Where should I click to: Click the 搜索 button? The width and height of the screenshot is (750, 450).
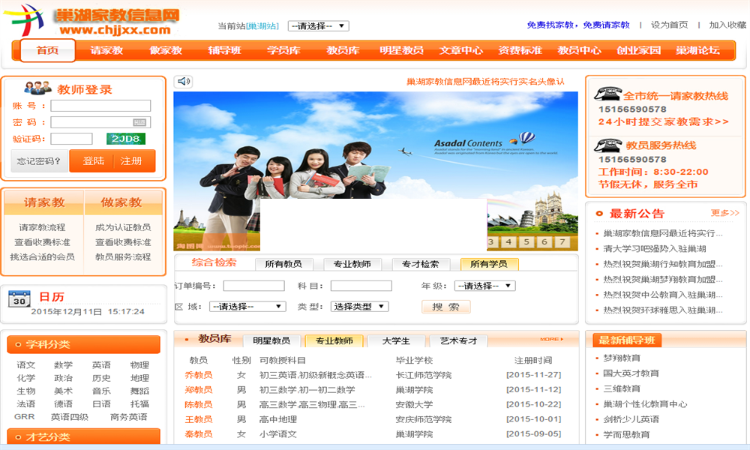pyautogui.click(x=446, y=307)
